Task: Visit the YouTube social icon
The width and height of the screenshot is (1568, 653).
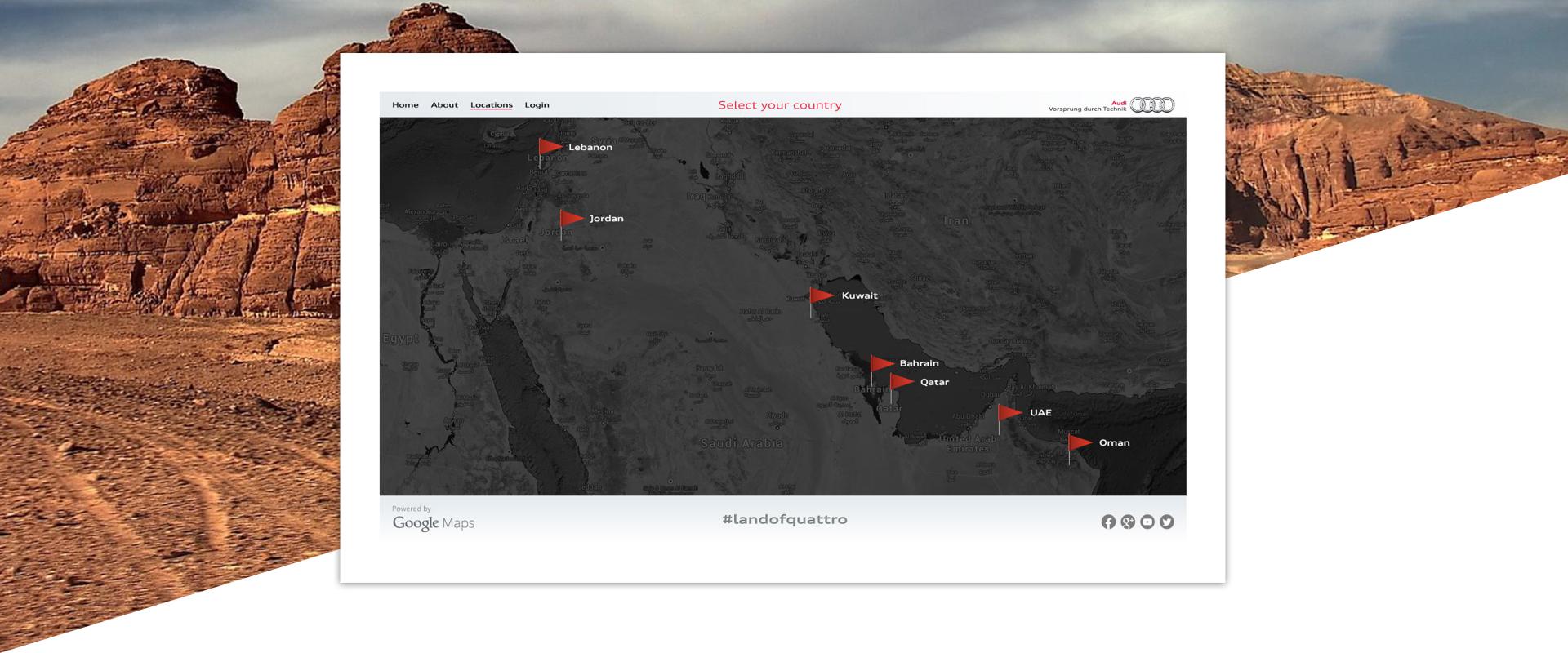Action: pyautogui.click(x=1147, y=522)
